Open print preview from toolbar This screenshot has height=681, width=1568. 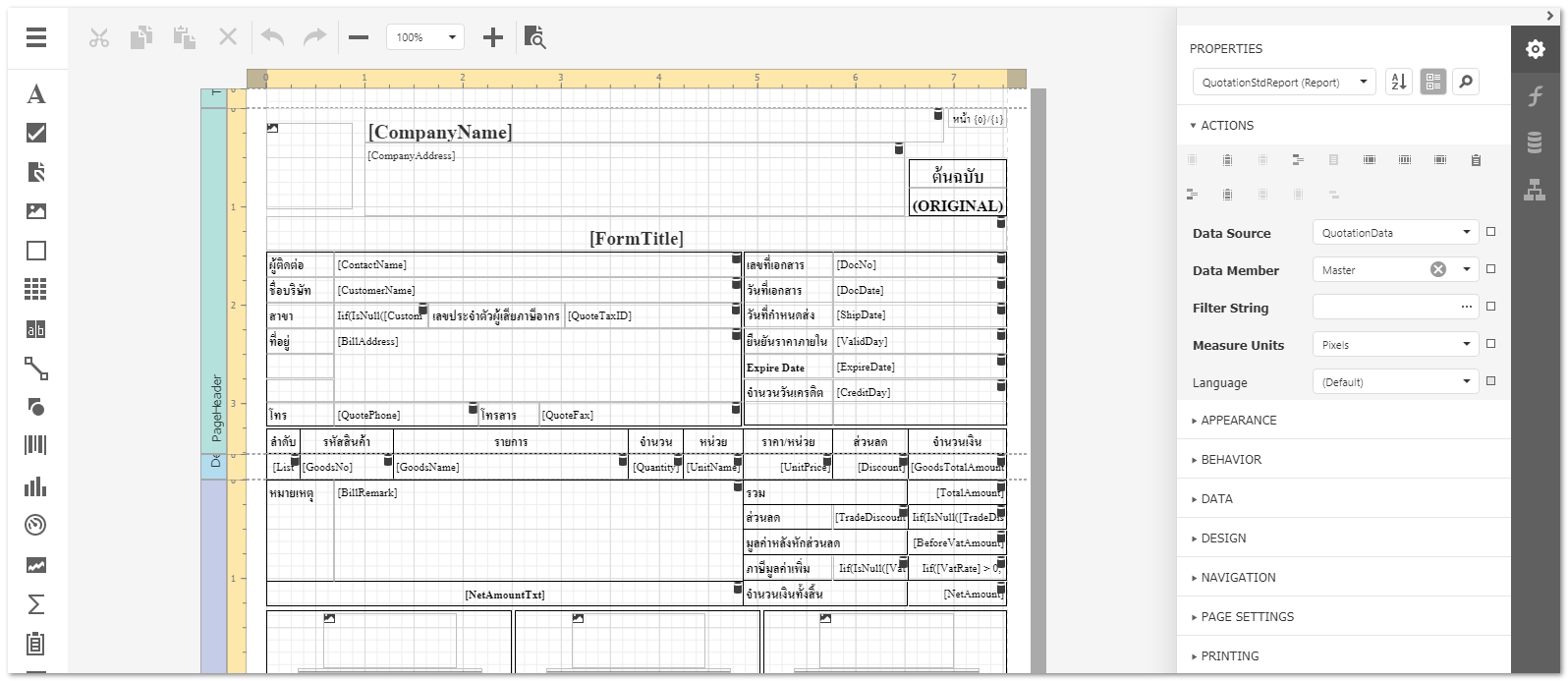[534, 37]
